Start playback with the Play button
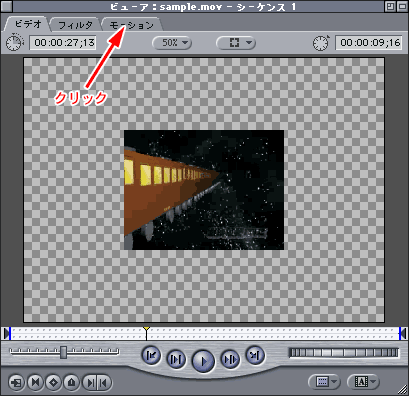The image size is (409, 396). point(203,361)
